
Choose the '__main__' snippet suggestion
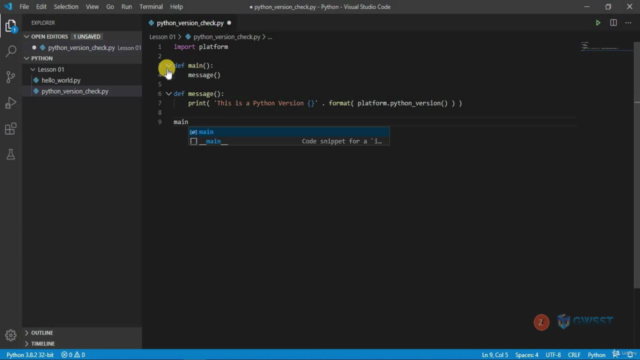click(289, 141)
